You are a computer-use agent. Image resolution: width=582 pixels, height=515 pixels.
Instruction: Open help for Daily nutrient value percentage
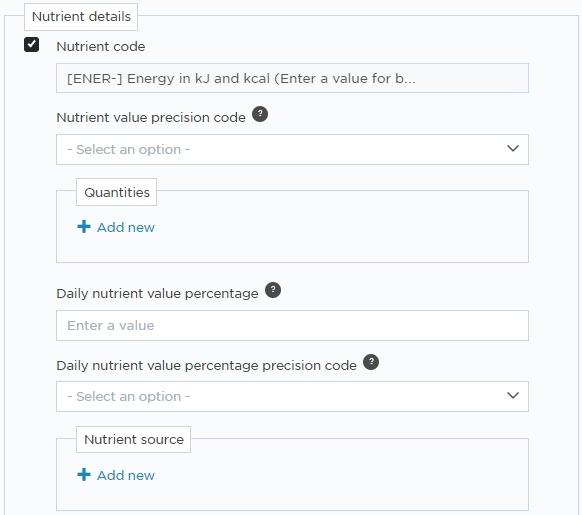click(x=273, y=290)
